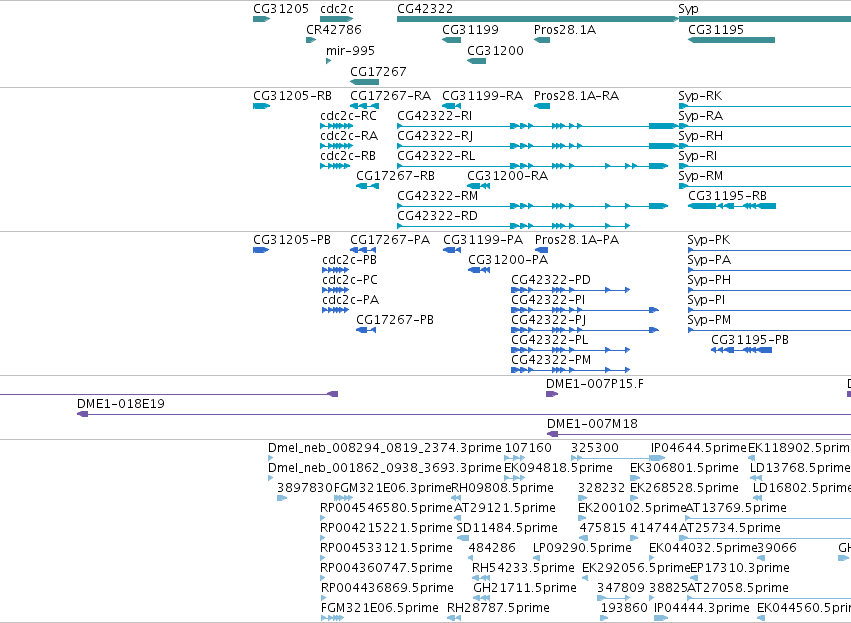Click the CG42322 gene bar
The width and height of the screenshot is (851, 623).
[537, 19]
